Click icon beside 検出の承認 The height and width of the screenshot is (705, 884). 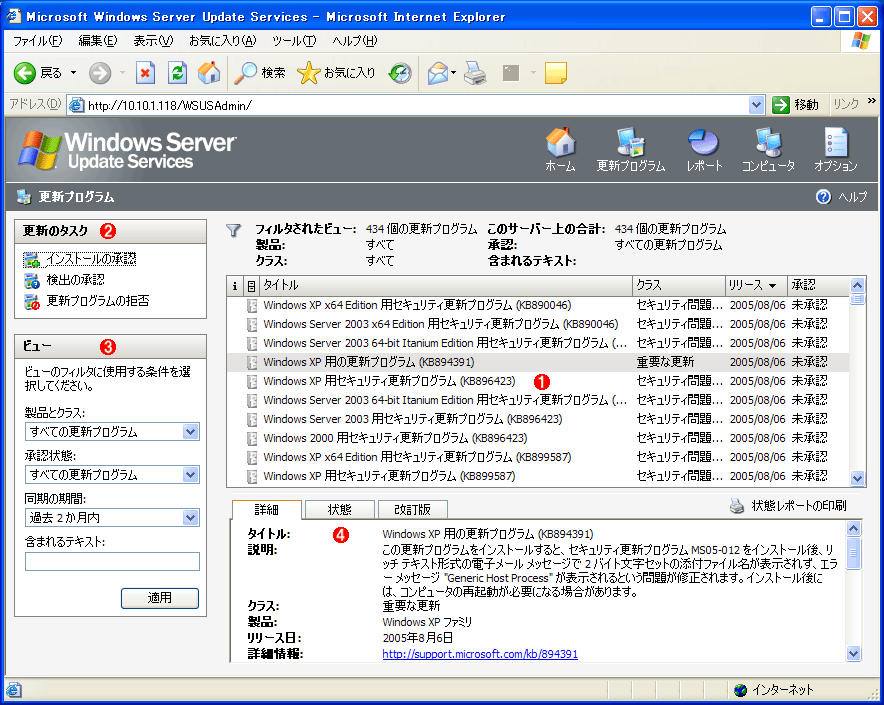point(32,280)
